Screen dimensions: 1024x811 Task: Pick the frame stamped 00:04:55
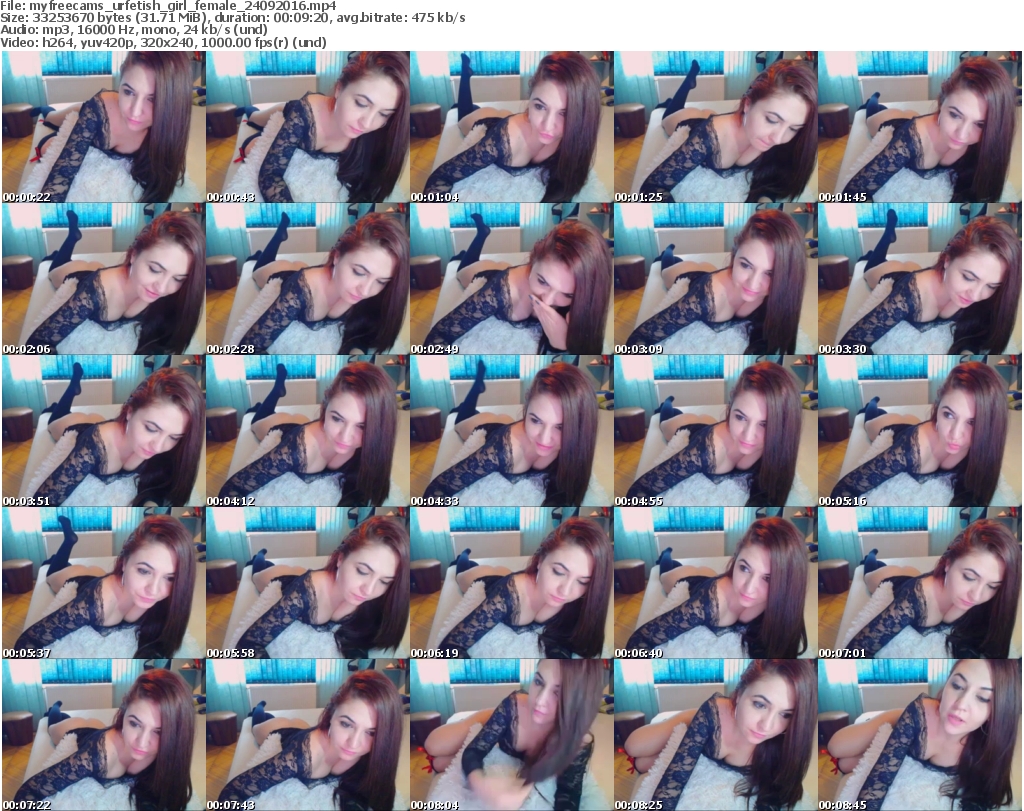pyautogui.click(x=716, y=431)
